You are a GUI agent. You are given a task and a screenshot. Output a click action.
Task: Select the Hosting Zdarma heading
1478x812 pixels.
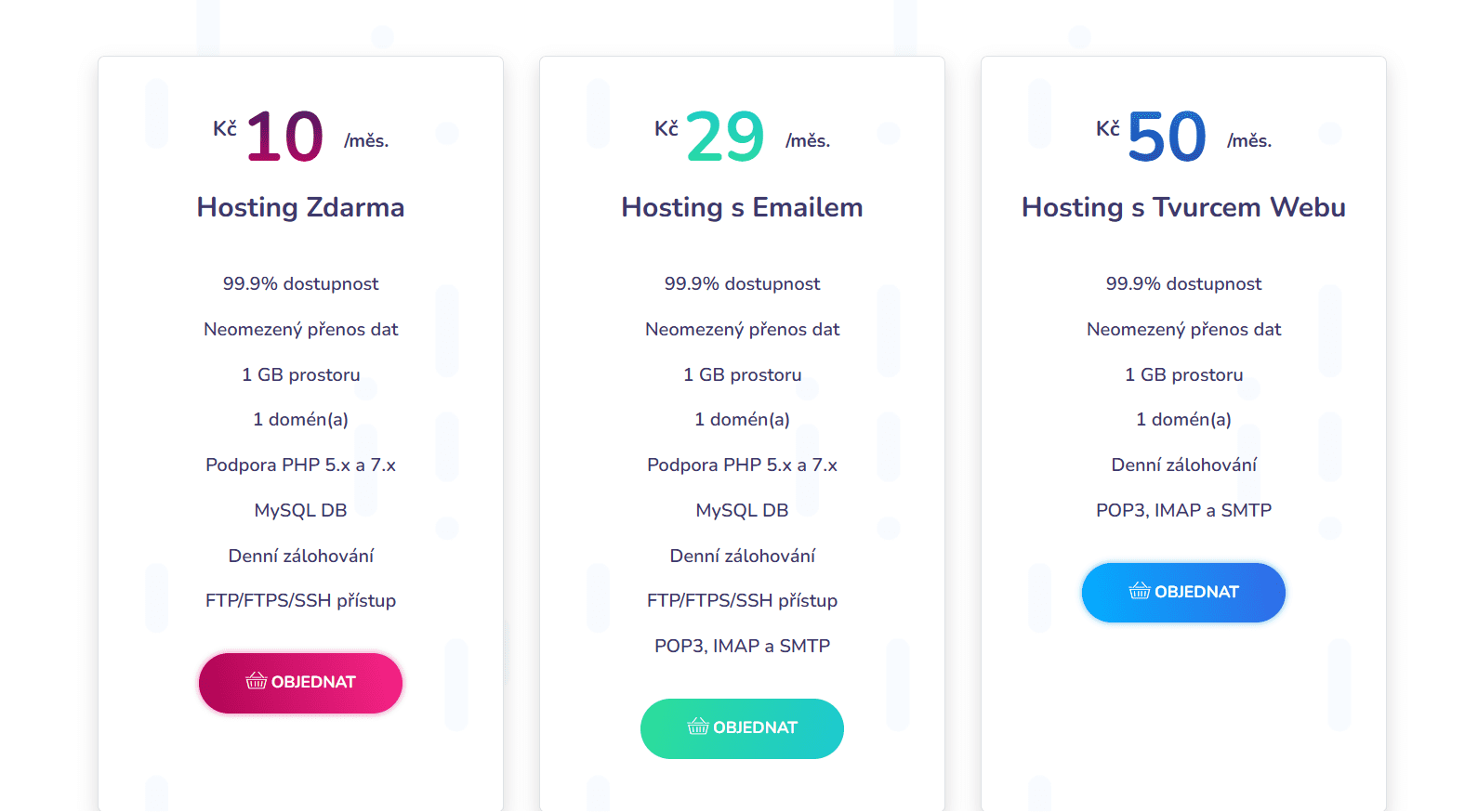coord(300,207)
